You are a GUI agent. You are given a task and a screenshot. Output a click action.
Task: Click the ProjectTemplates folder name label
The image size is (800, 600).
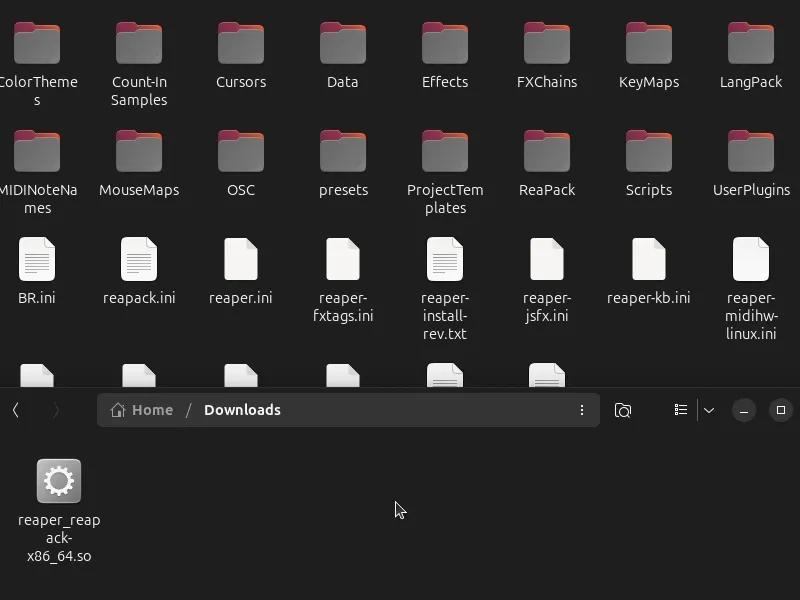(445, 199)
